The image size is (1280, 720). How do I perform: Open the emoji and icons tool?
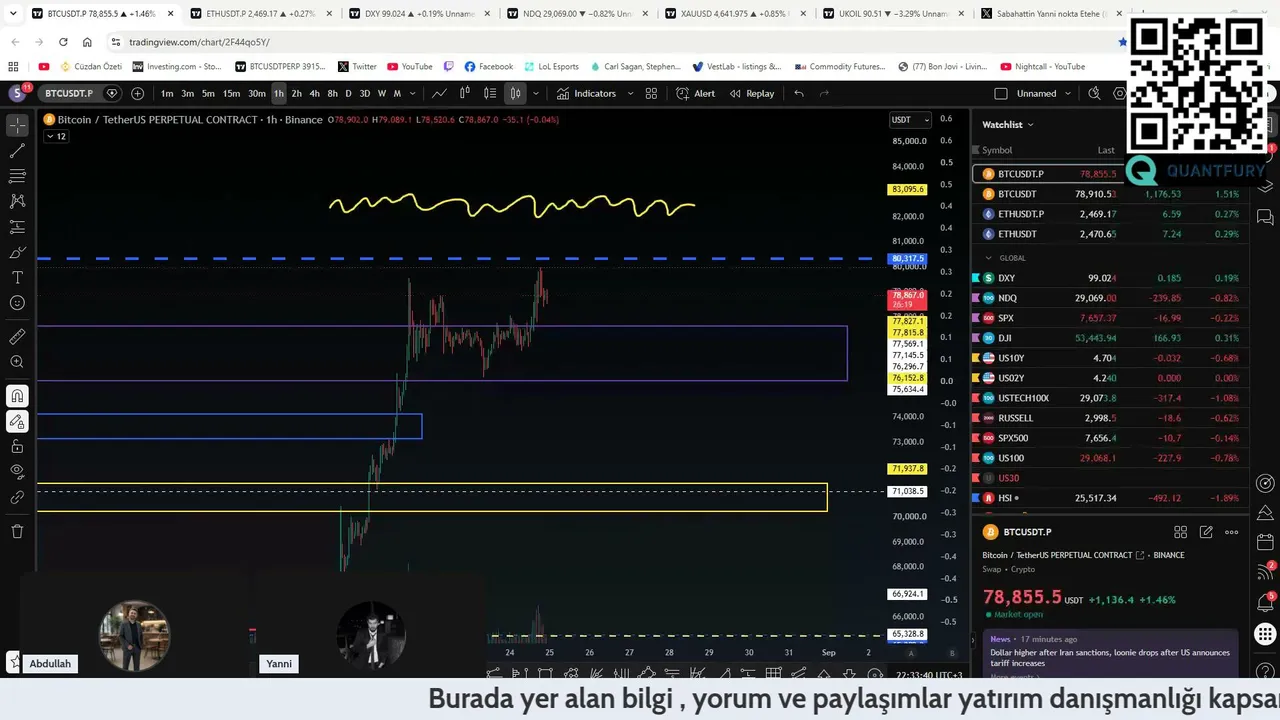[17, 303]
